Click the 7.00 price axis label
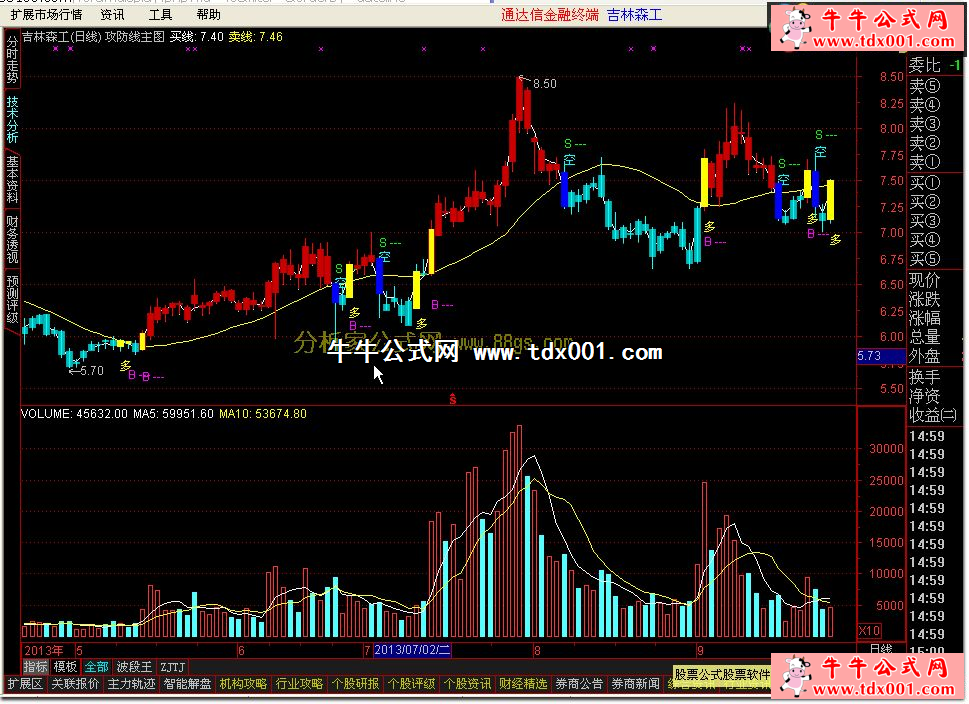969x704 pixels. click(x=892, y=232)
